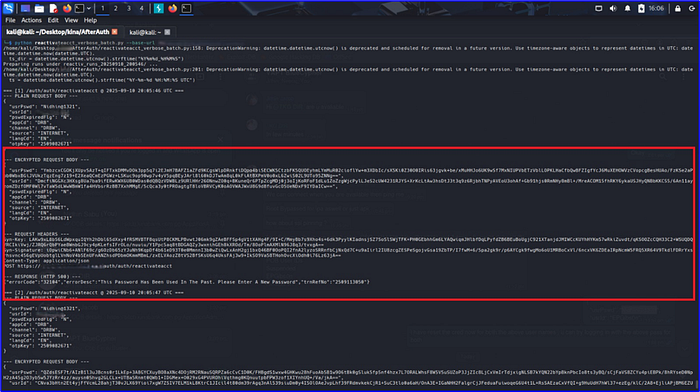Click the 'yn-Signature:' header line
The image size is (700, 392).
tap(348, 253)
